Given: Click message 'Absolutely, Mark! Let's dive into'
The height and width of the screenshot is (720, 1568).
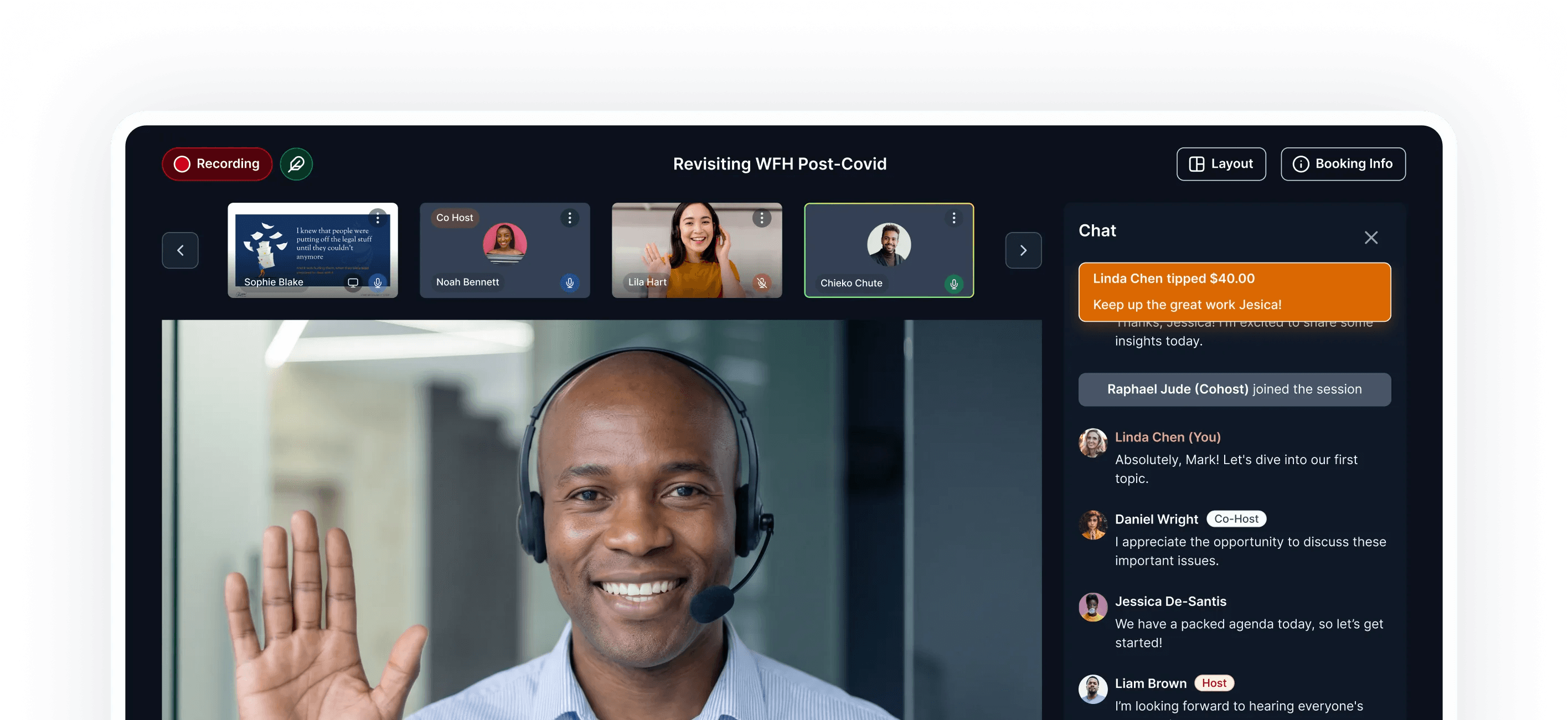Looking at the screenshot, I should click(1236, 469).
